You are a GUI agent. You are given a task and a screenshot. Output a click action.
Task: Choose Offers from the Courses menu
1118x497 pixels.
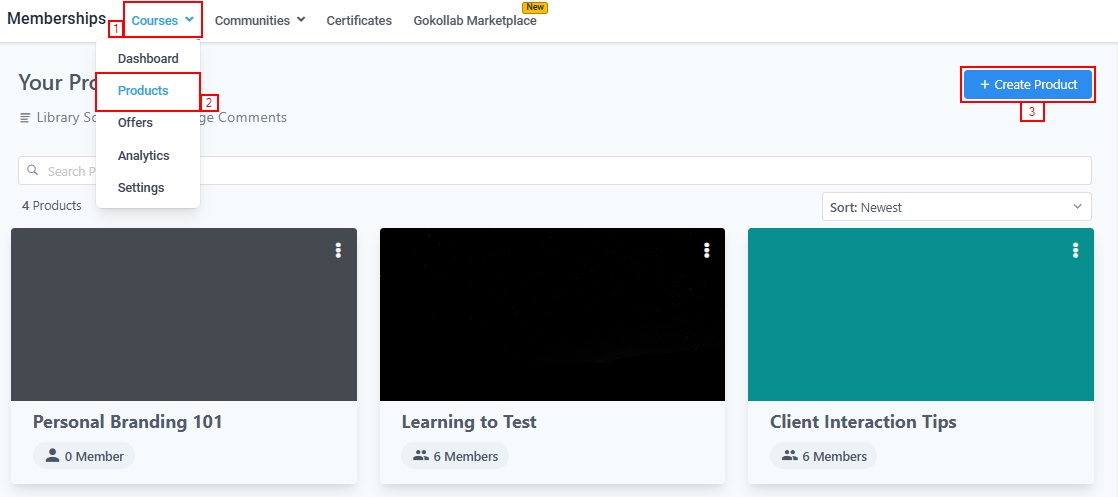[135, 123]
